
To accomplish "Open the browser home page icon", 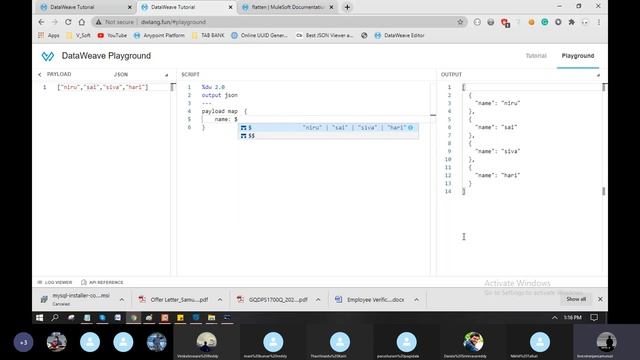I will pyautogui.click(x=82, y=22).
